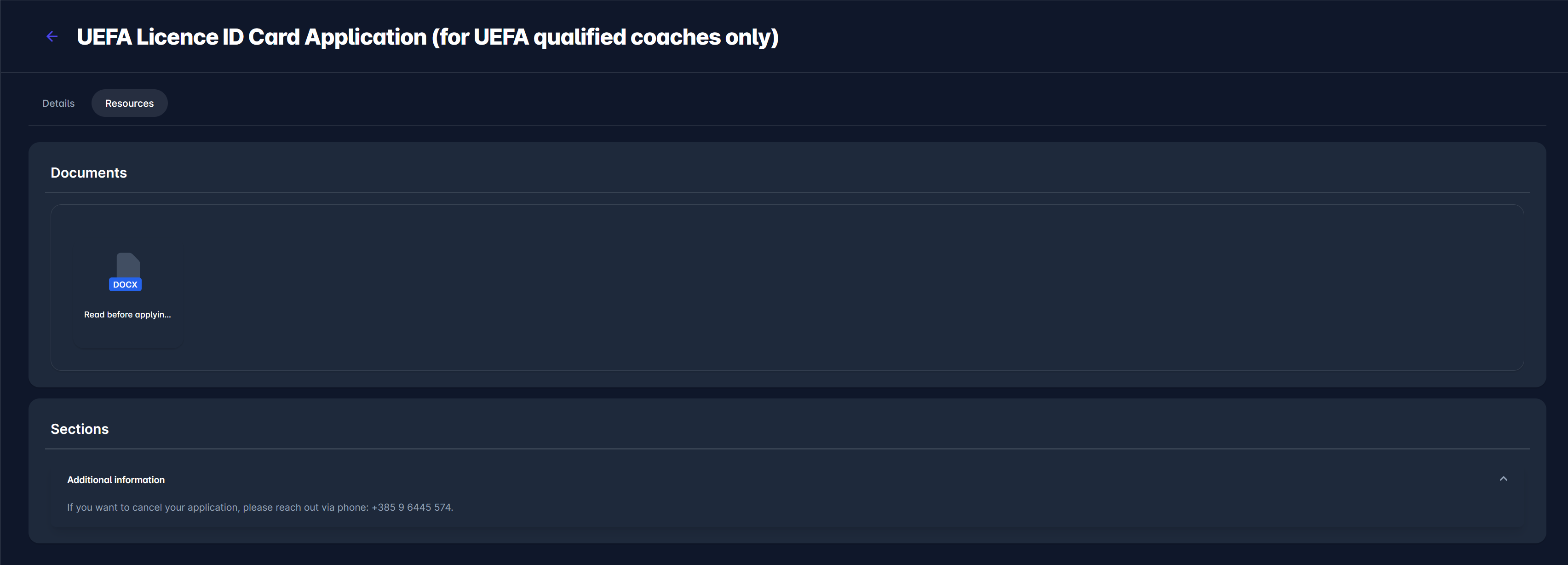1568x565 pixels.
Task: Click the "(for UEFA qualified coaches only)" title text
Action: click(605, 37)
